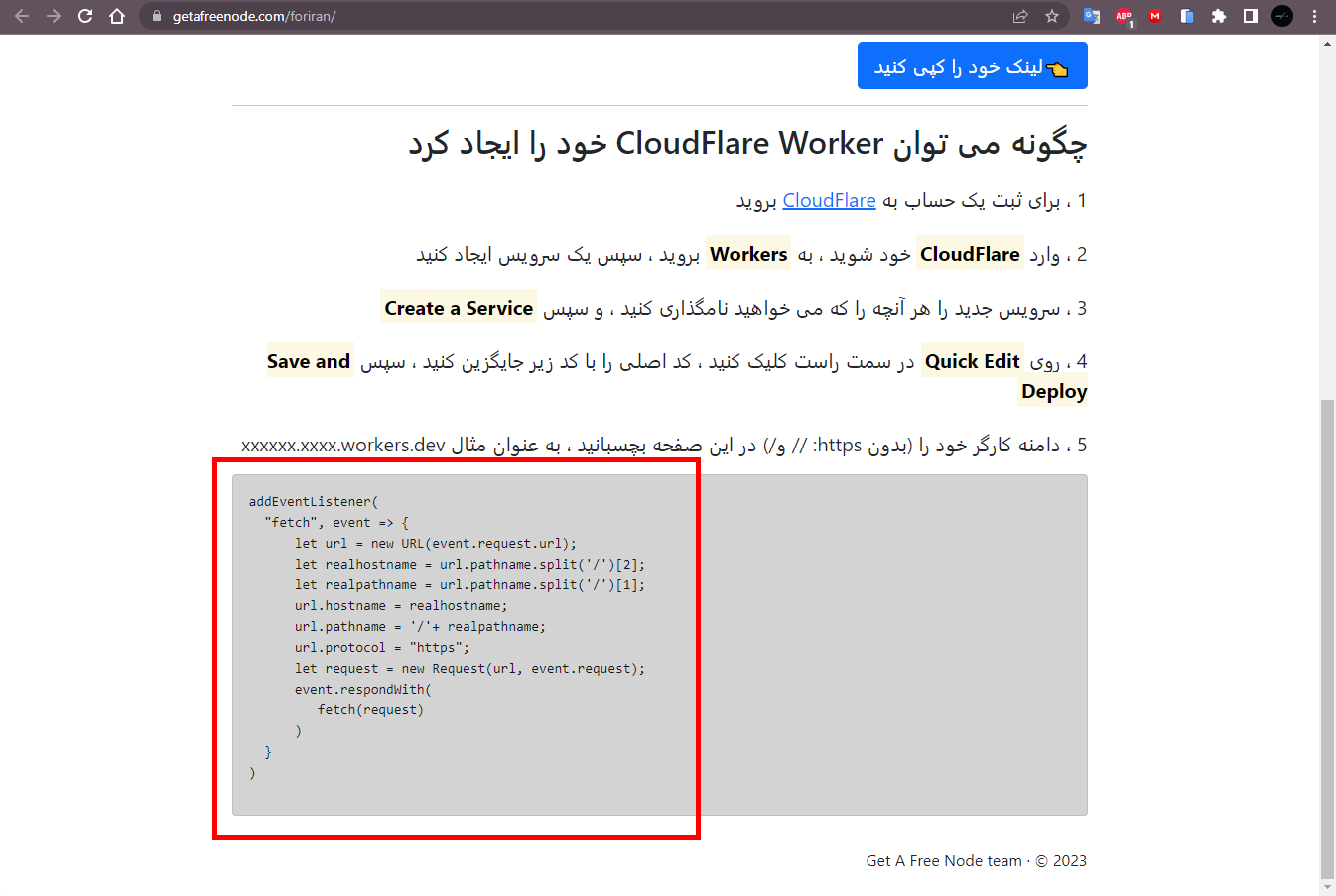
Task: Click the highlighted Create a Service label
Action: click(459, 308)
